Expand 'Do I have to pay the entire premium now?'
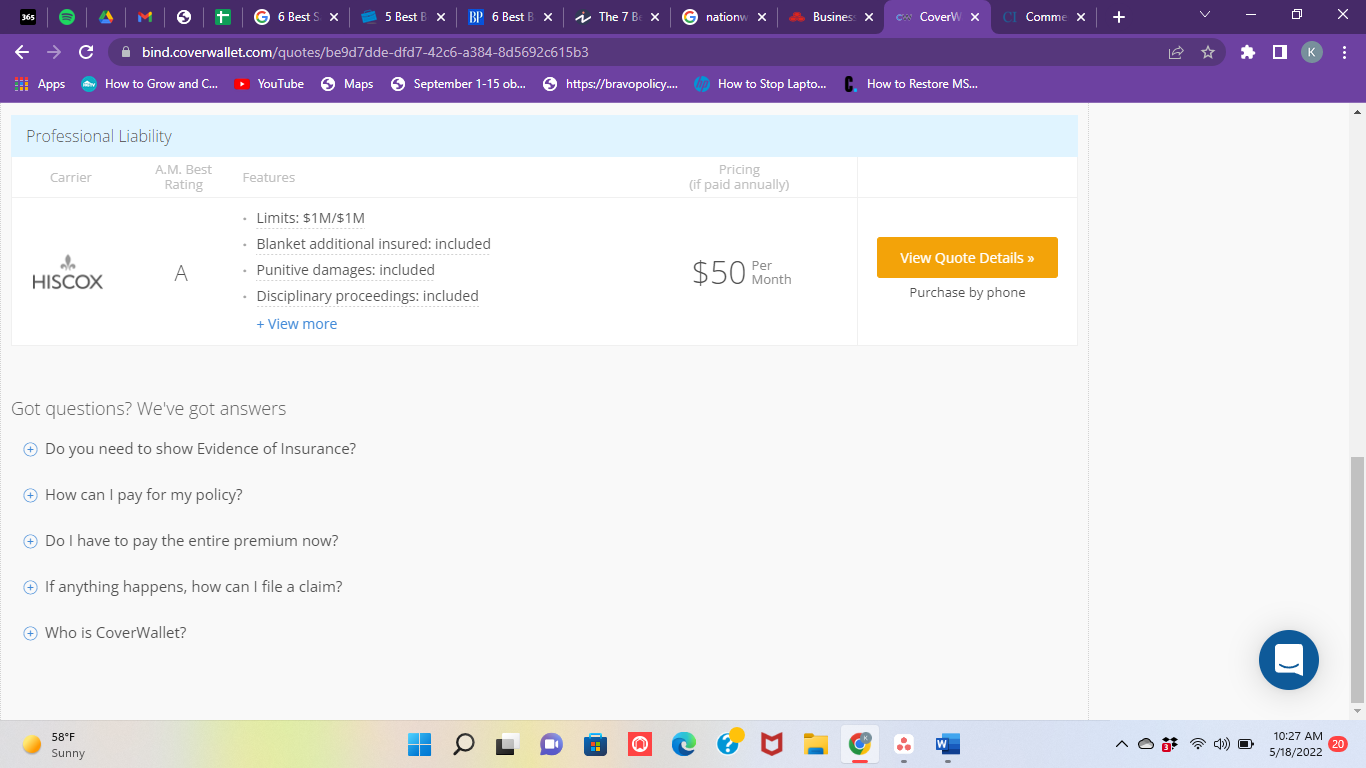The image size is (1366, 768). pos(180,541)
